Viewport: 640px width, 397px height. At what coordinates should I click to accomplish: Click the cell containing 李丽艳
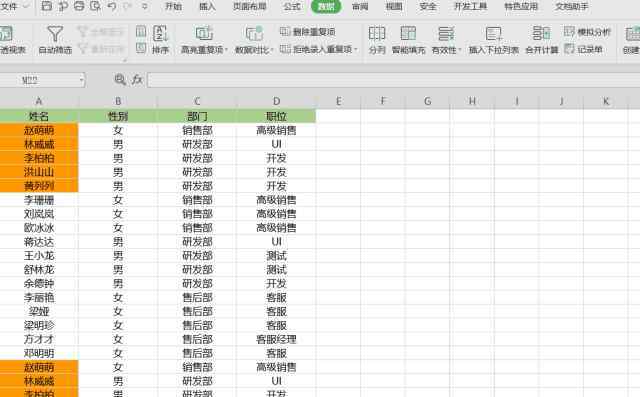(x=39, y=297)
